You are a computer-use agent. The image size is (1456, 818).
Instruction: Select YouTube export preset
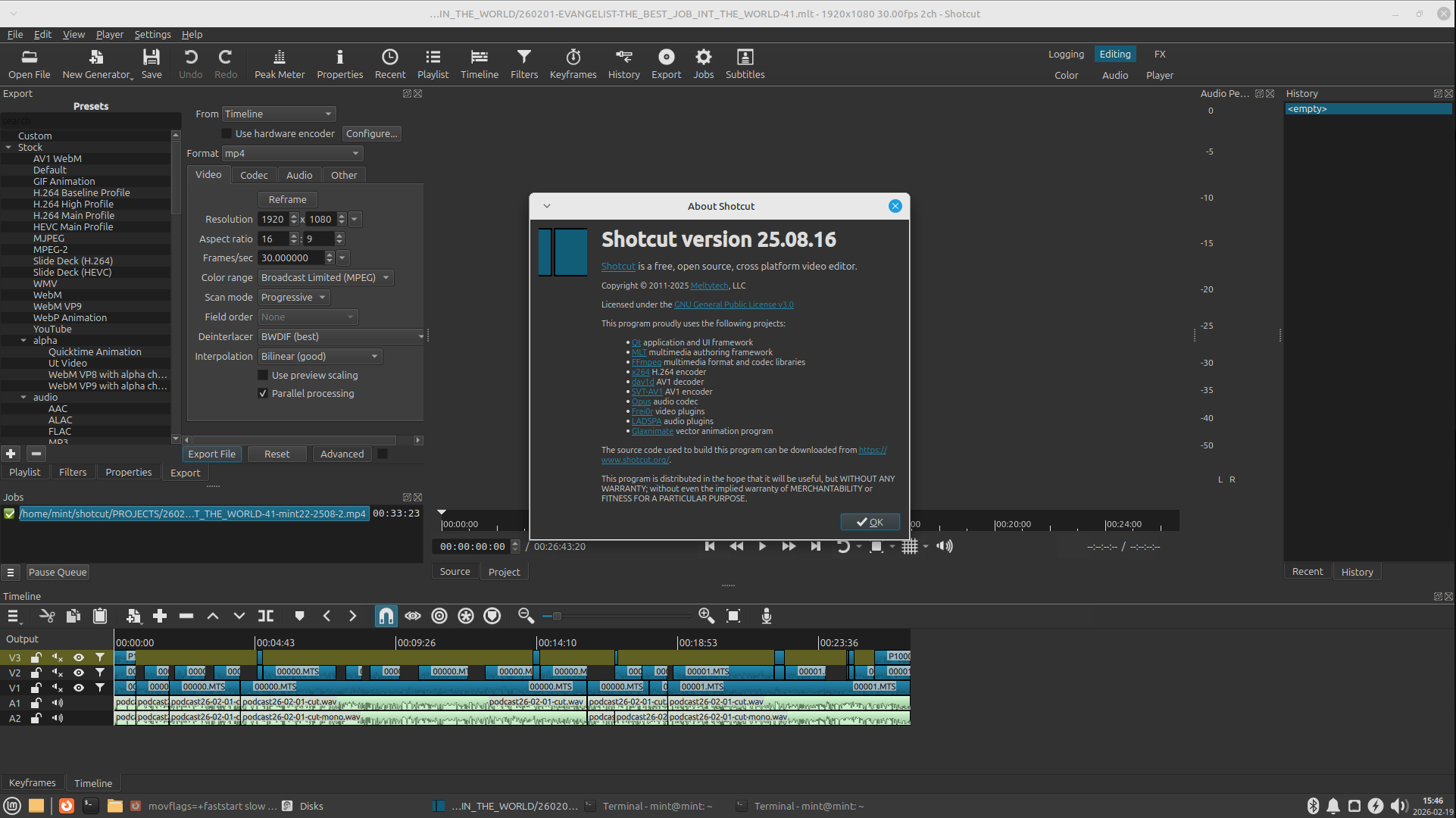coord(52,329)
